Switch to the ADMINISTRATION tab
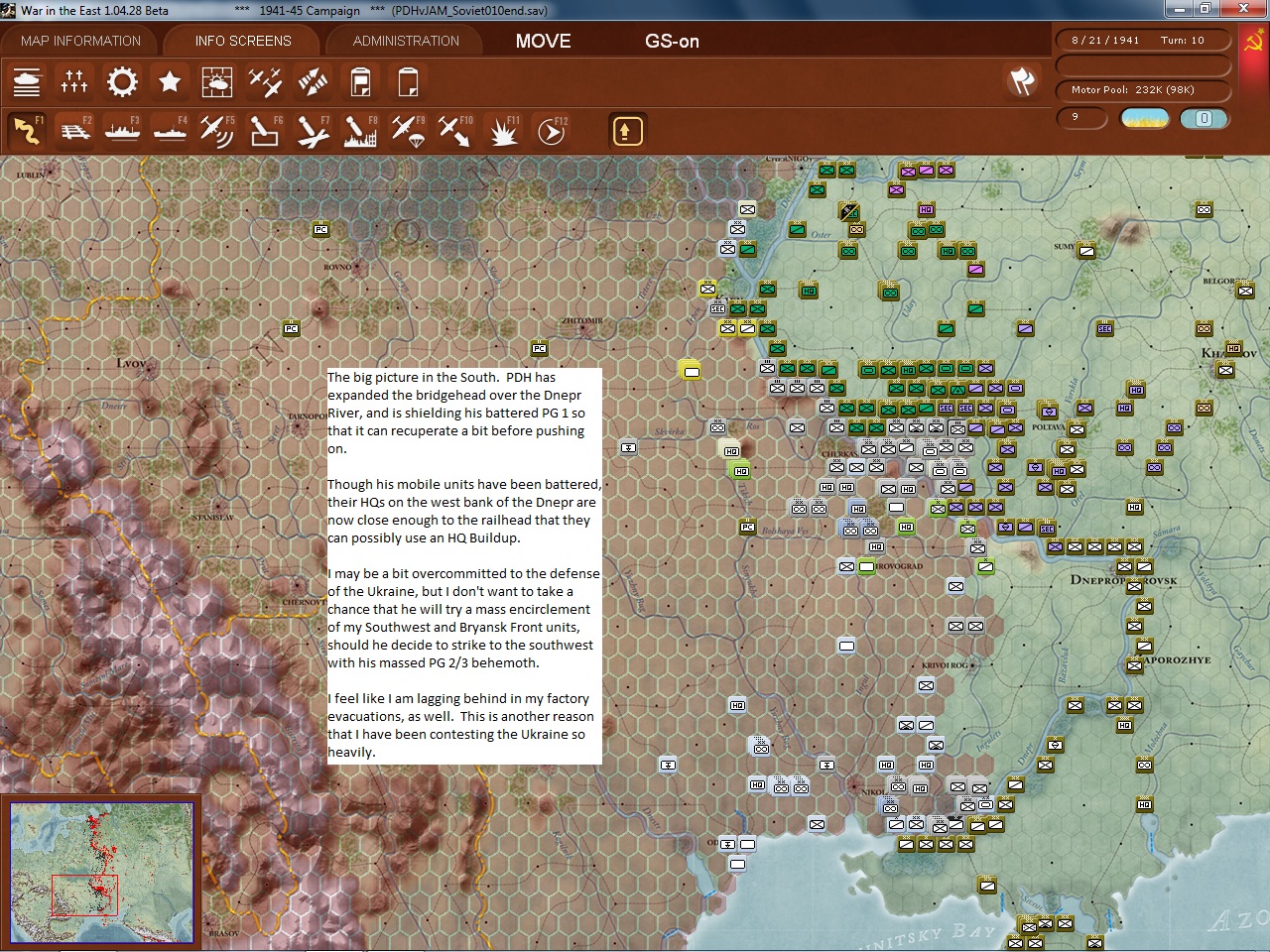 [x=406, y=41]
